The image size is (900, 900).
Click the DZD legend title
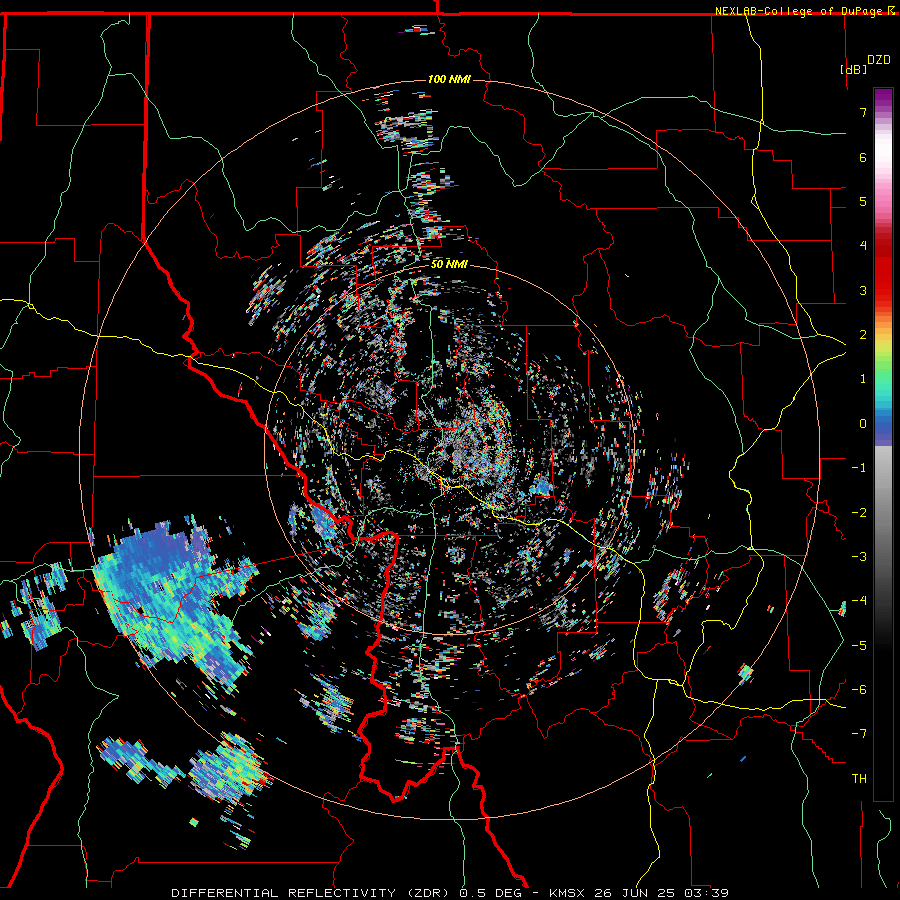pyautogui.click(x=879, y=60)
